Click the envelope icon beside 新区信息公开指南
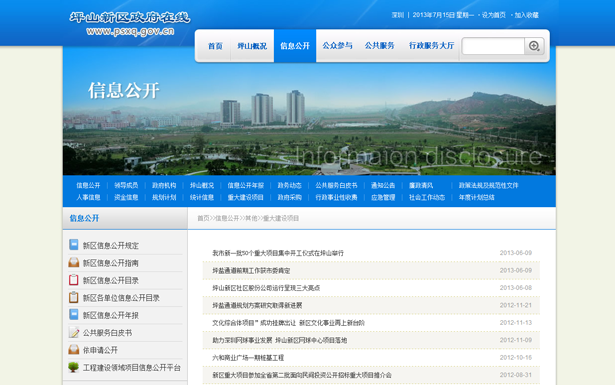Screen dimensions: 615x385 [73, 262]
